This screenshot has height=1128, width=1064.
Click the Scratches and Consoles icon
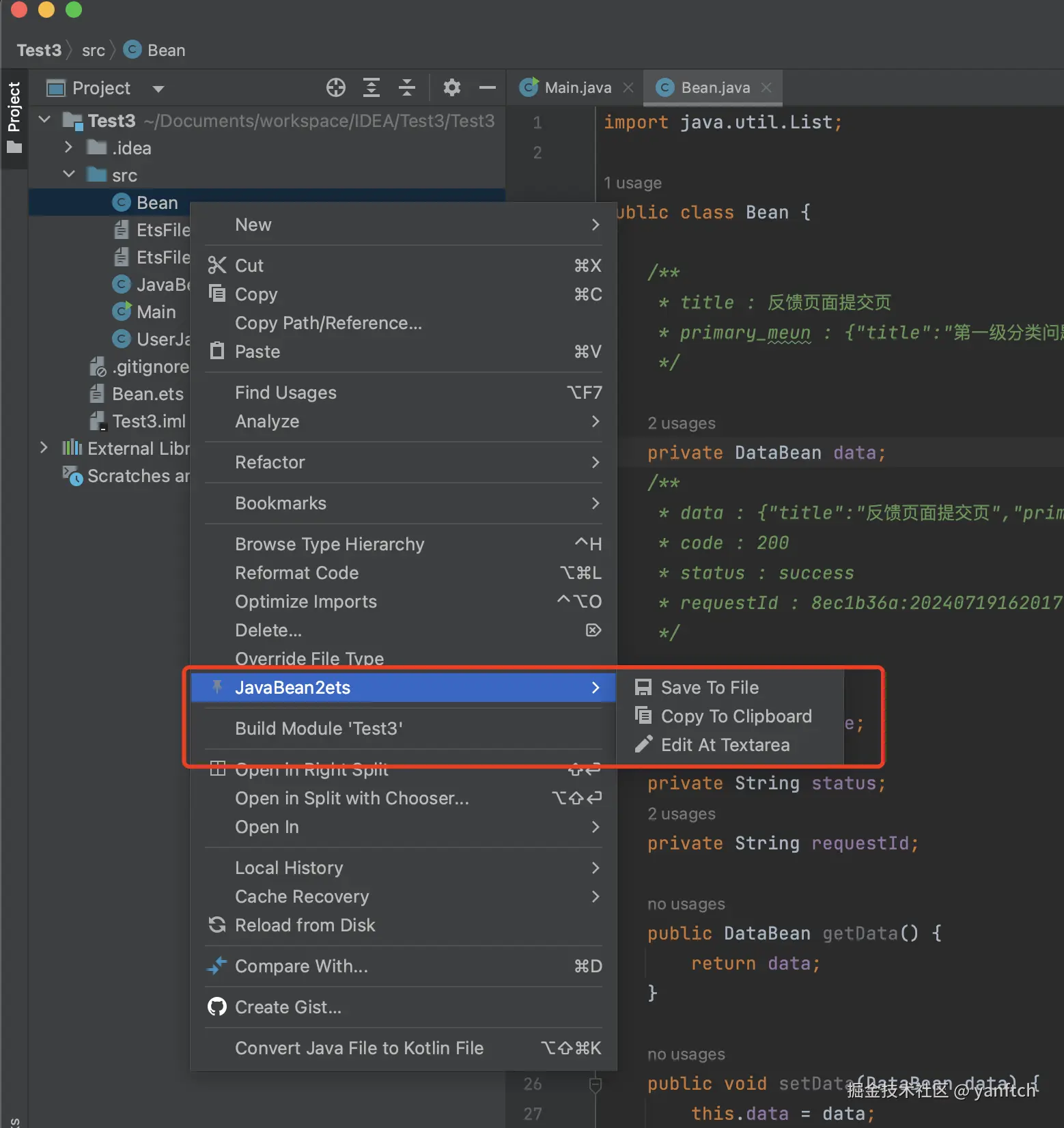click(72, 475)
